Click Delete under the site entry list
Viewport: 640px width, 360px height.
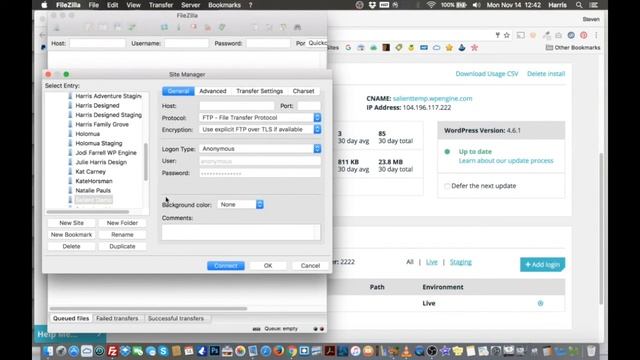coord(71,247)
